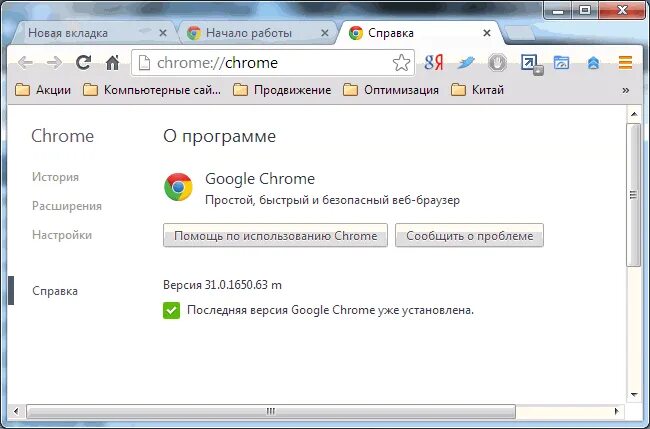Click the horizontal scrollbar thumb
This screenshot has height=429, width=650.
(271, 412)
